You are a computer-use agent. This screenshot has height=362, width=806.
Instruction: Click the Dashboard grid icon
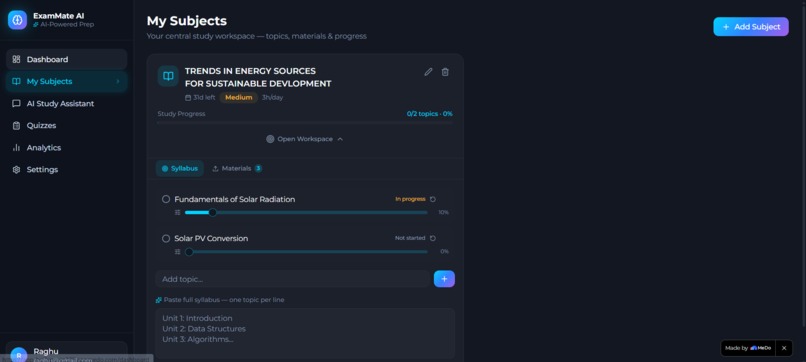pyautogui.click(x=16, y=59)
